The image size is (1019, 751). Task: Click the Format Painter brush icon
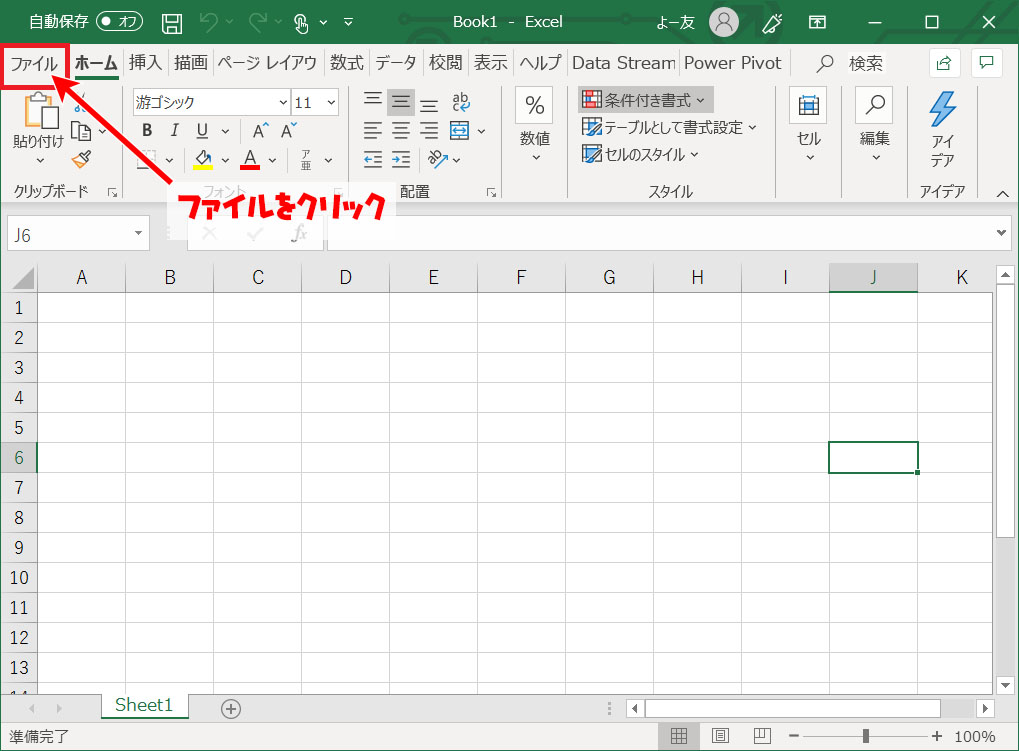tap(81, 159)
